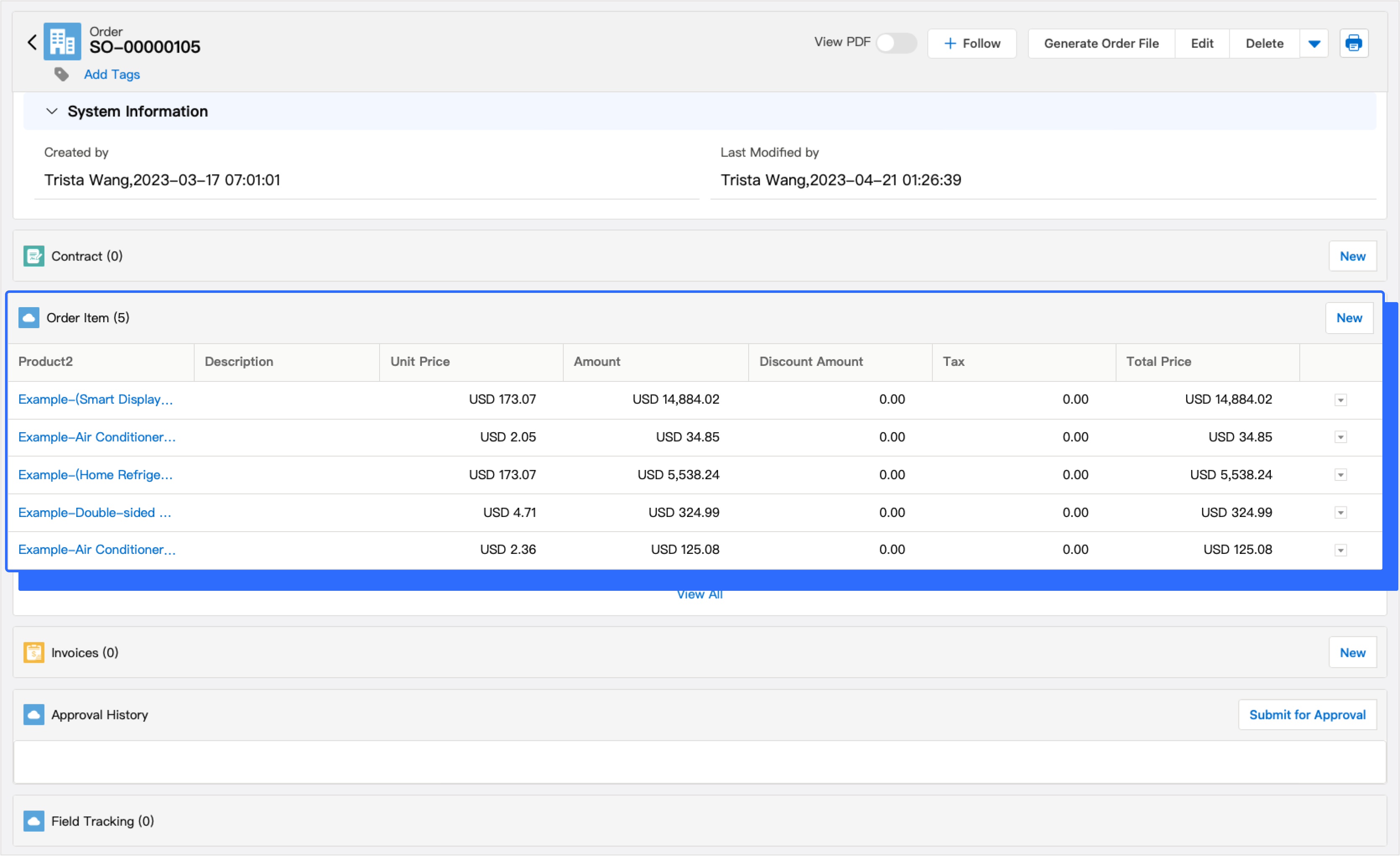Click the Invoices section icon
The width and height of the screenshot is (1400, 856).
click(x=34, y=652)
